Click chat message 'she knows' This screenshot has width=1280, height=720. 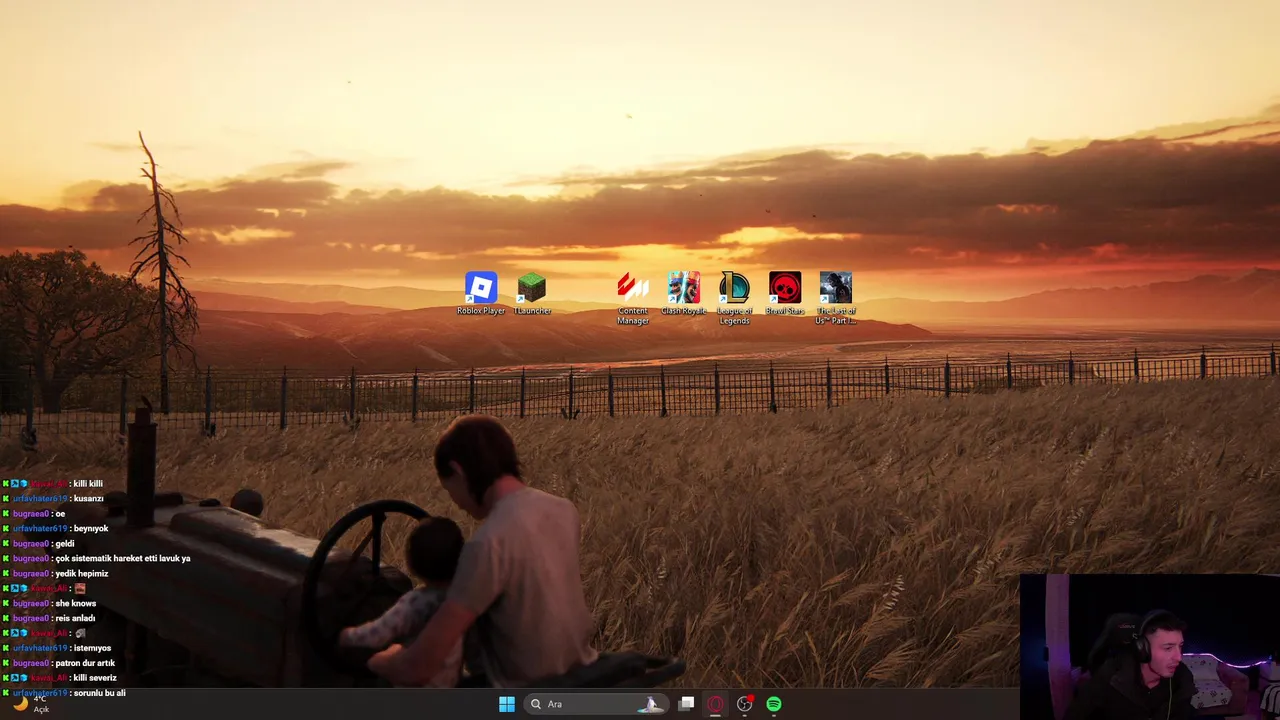tap(76, 603)
